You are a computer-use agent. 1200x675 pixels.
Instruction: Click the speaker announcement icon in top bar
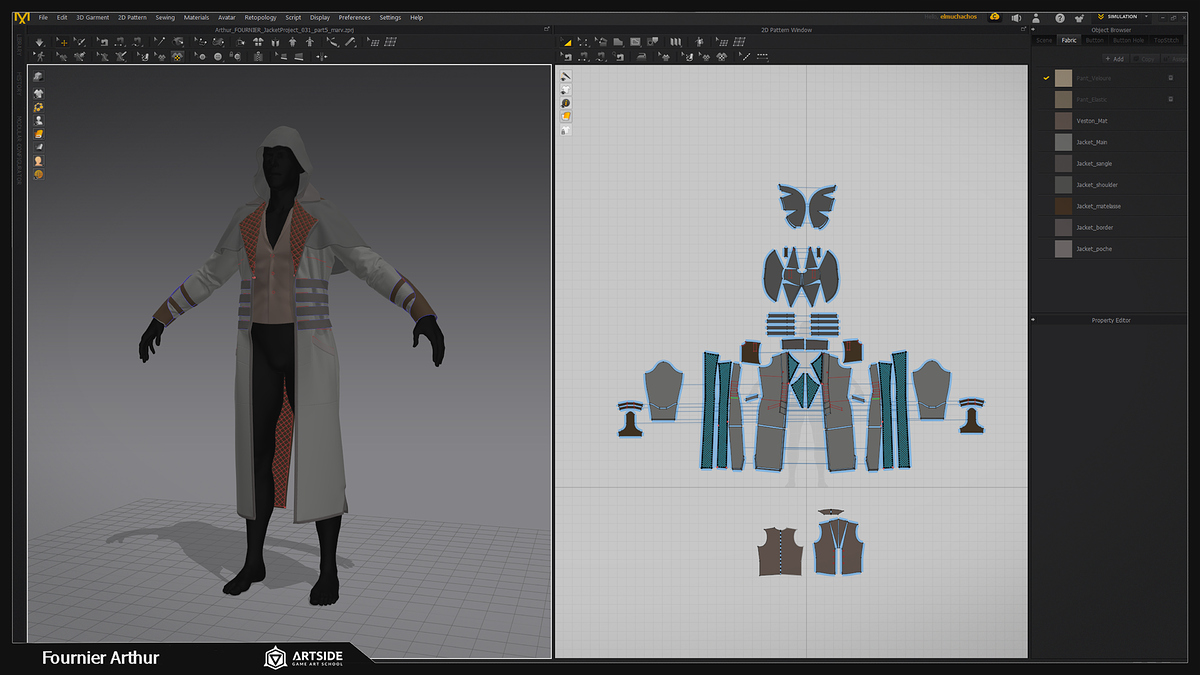point(1016,17)
